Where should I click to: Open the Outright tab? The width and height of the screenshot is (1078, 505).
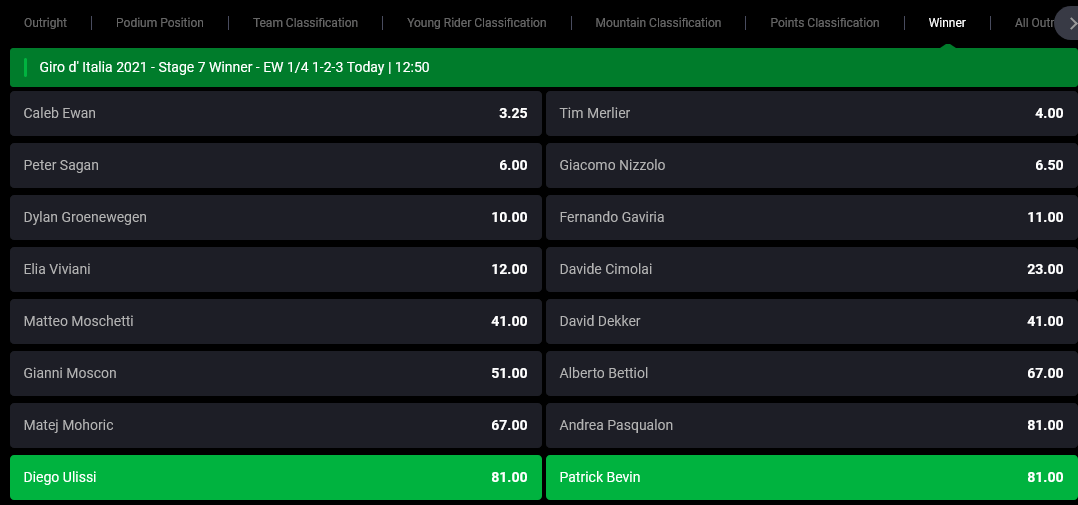click(x=45, y=23)
